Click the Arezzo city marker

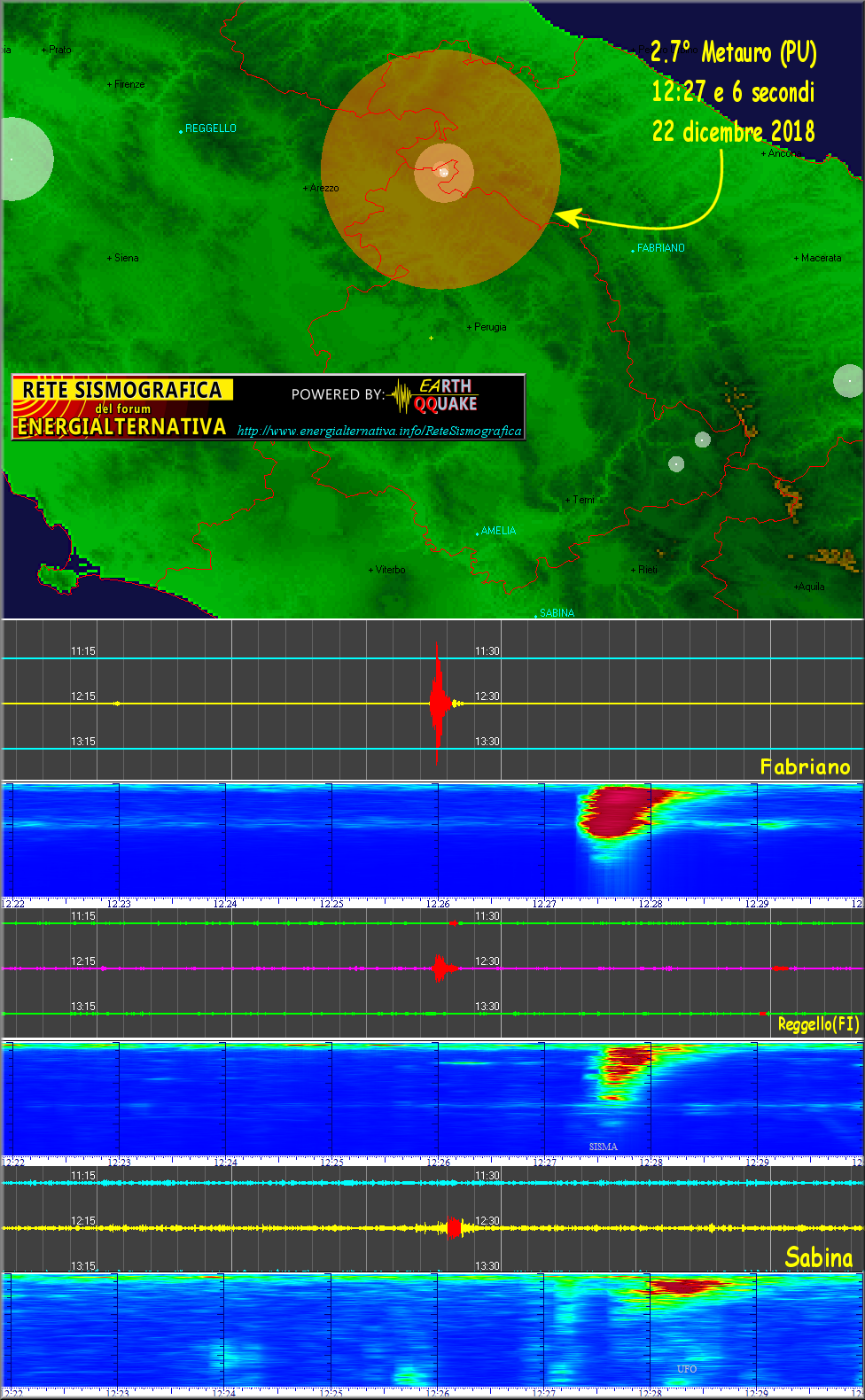click(305, 189)
